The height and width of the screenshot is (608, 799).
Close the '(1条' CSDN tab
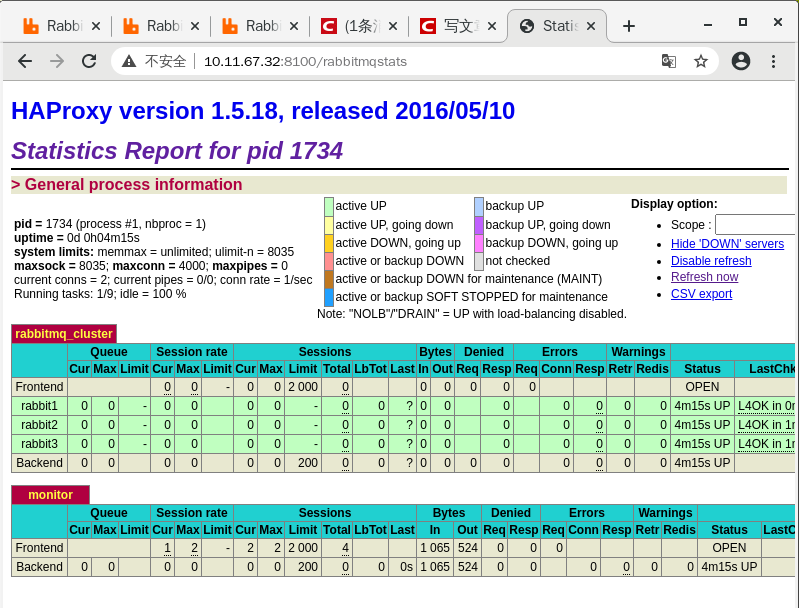click(x=392, y=26)
